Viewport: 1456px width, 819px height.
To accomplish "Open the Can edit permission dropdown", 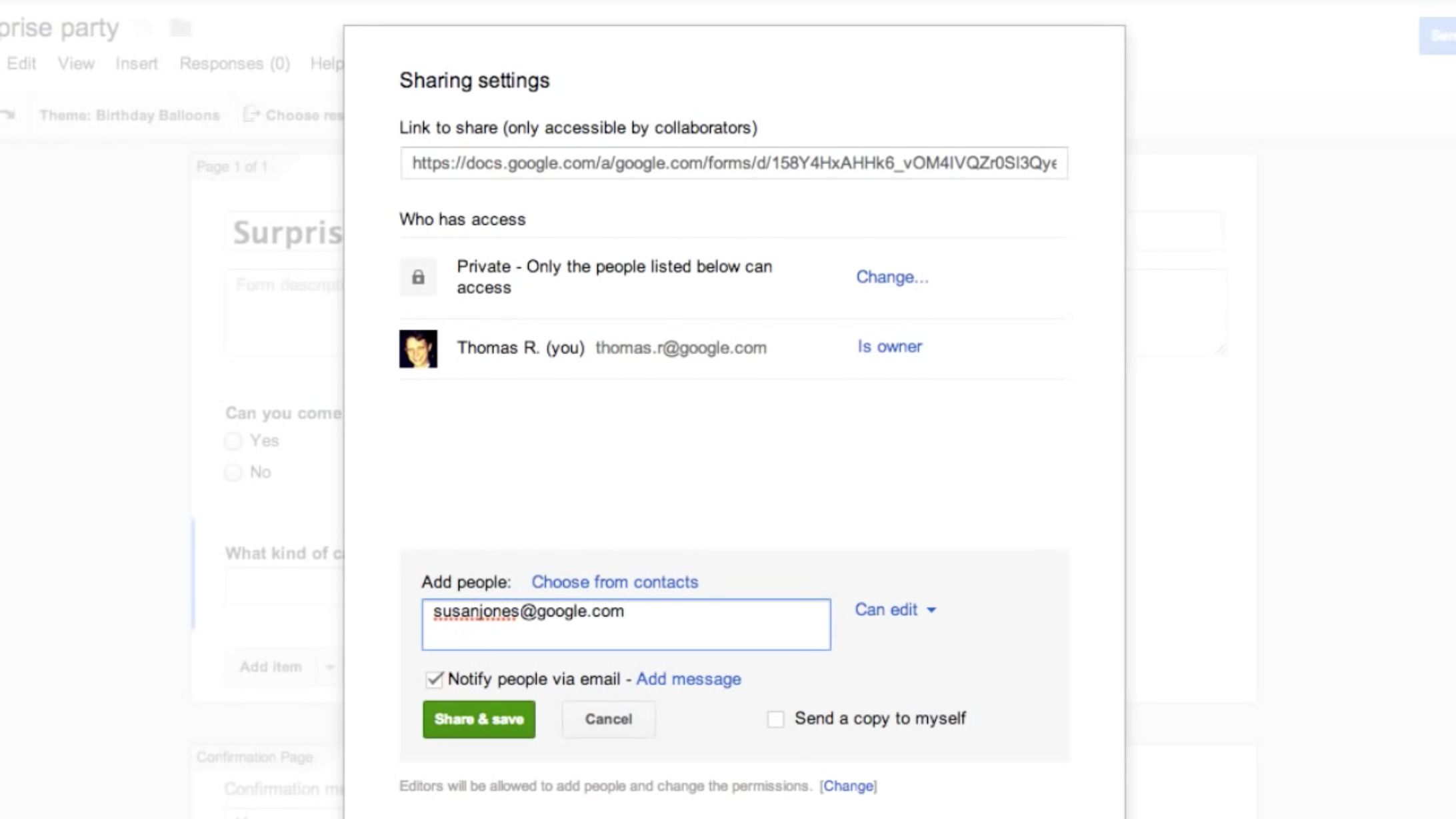I will (895, 610).
